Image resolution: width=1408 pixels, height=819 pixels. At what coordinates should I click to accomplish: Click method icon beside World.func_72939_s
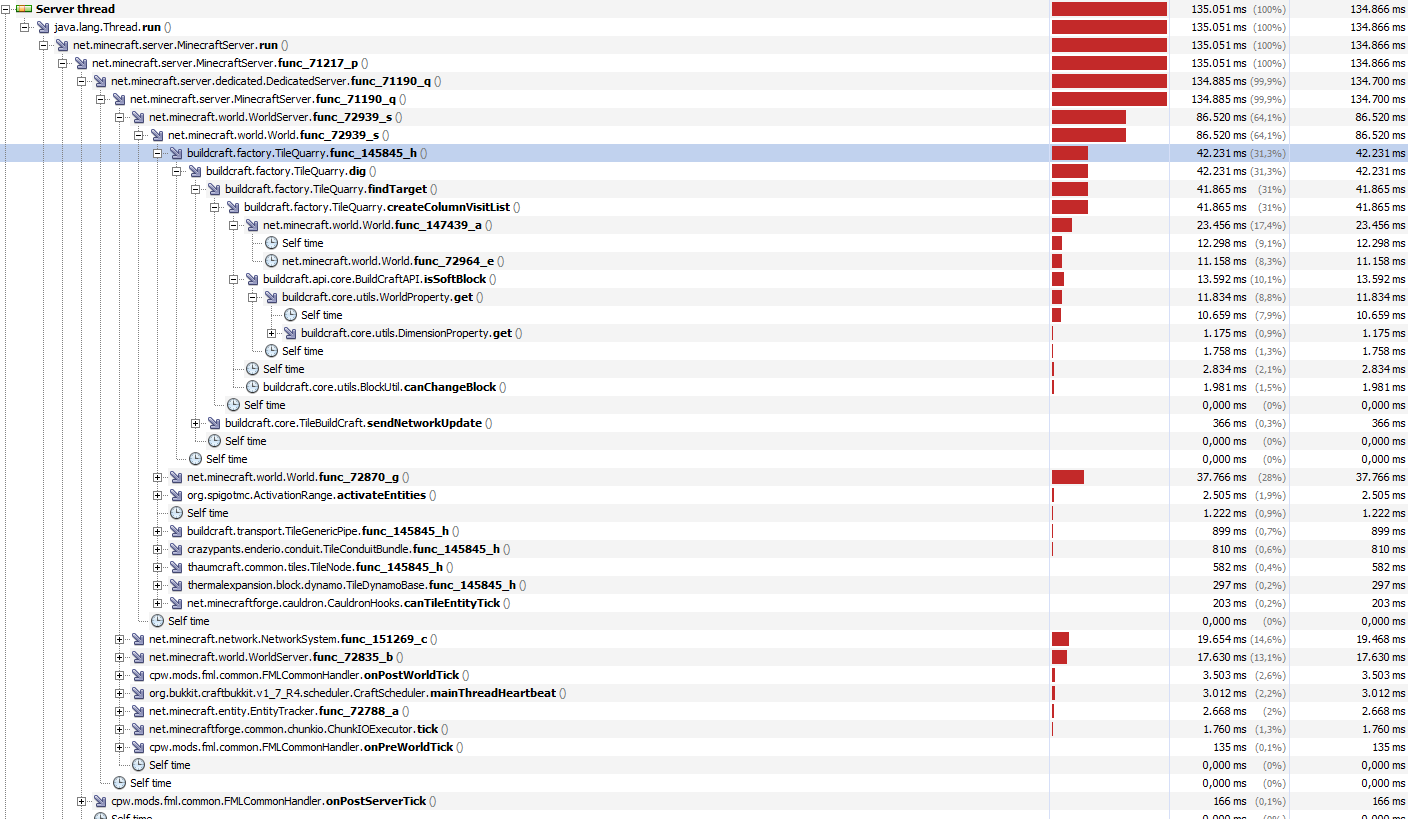(x=157, y=135)
